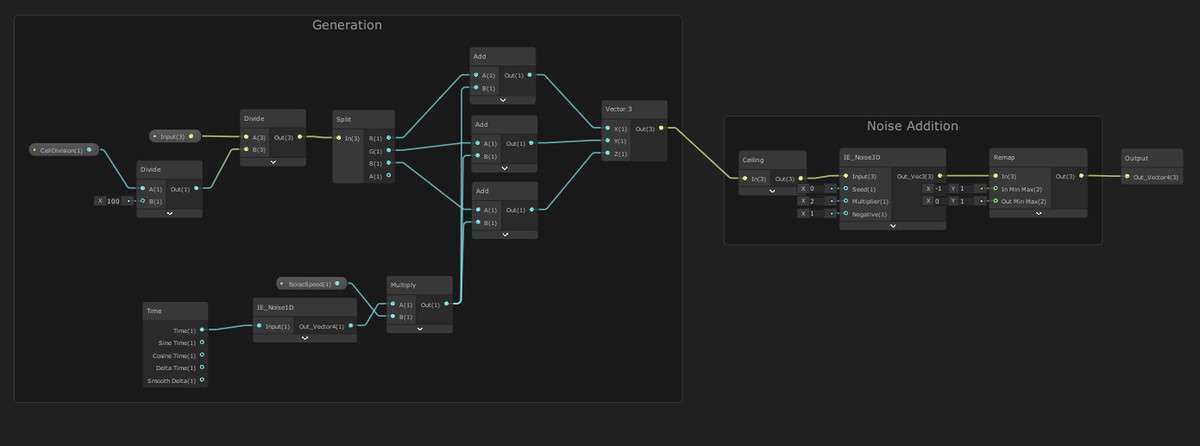
Task: Click the Split node G(1) output port
Action: point(389,151)
